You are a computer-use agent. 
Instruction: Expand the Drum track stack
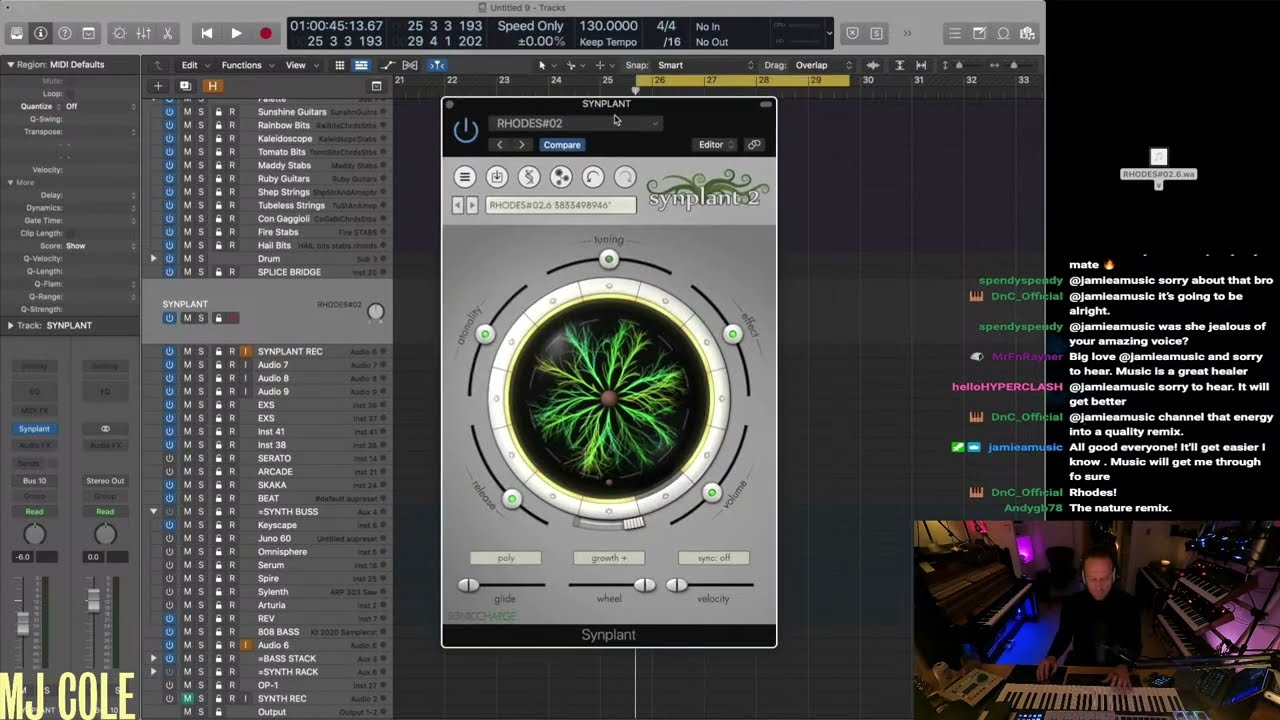154,259
